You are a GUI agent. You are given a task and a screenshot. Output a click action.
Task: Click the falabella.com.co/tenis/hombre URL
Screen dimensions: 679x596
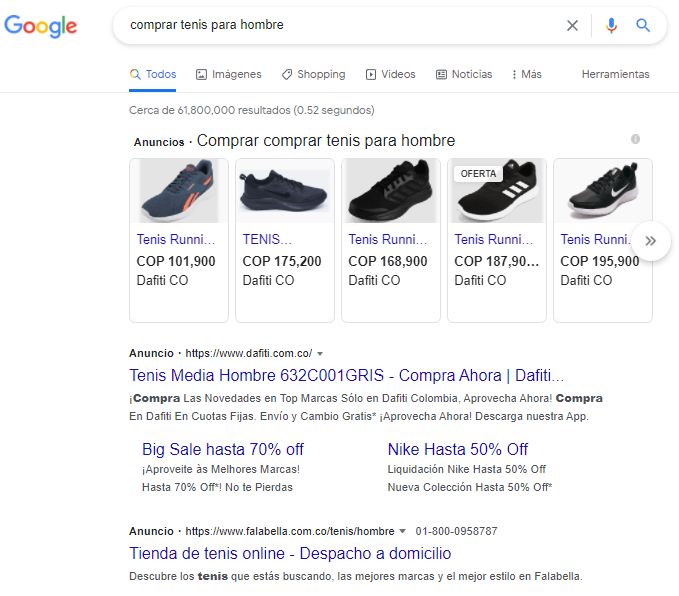(x=290, y=531)
